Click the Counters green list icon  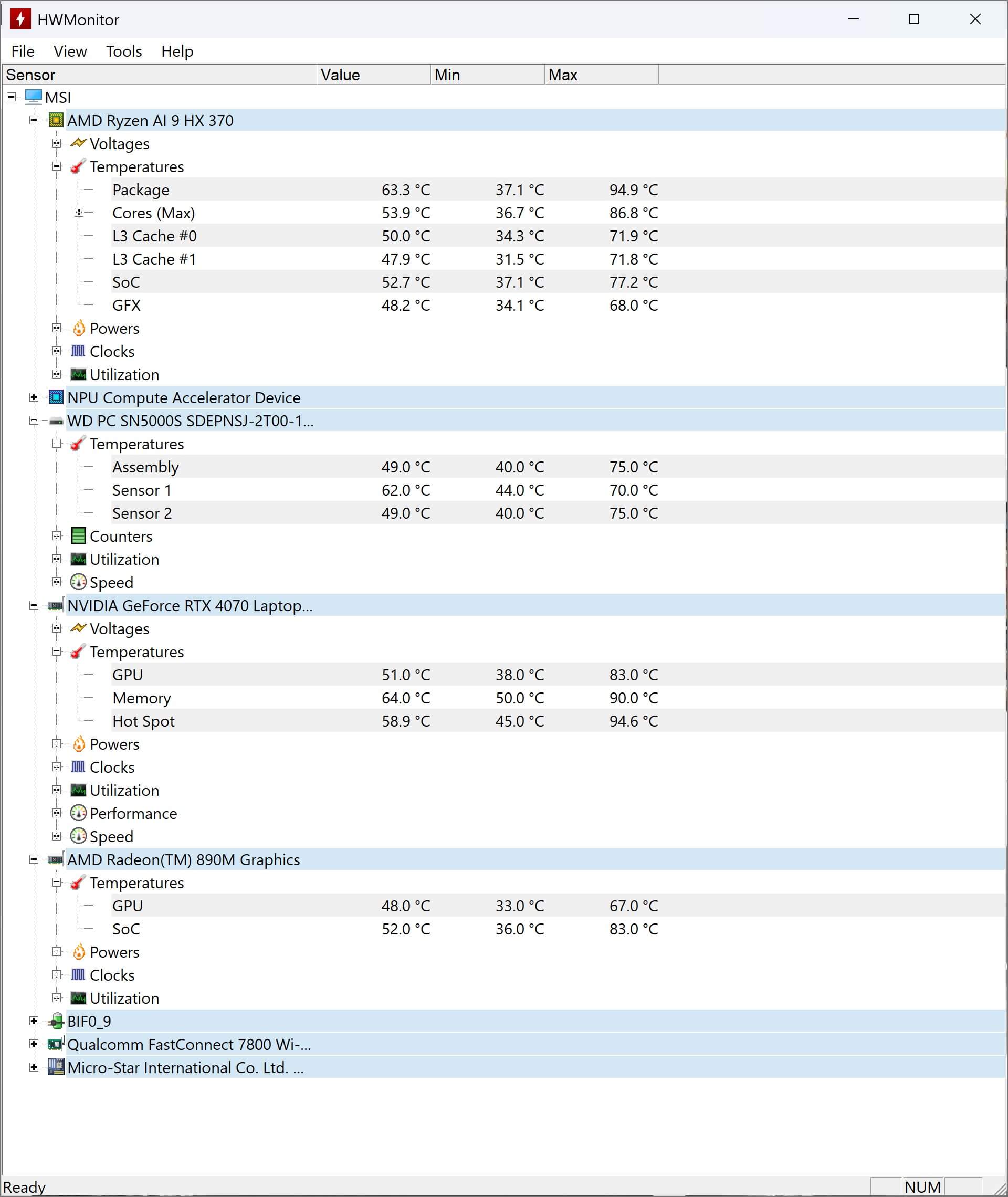(78, 536)
